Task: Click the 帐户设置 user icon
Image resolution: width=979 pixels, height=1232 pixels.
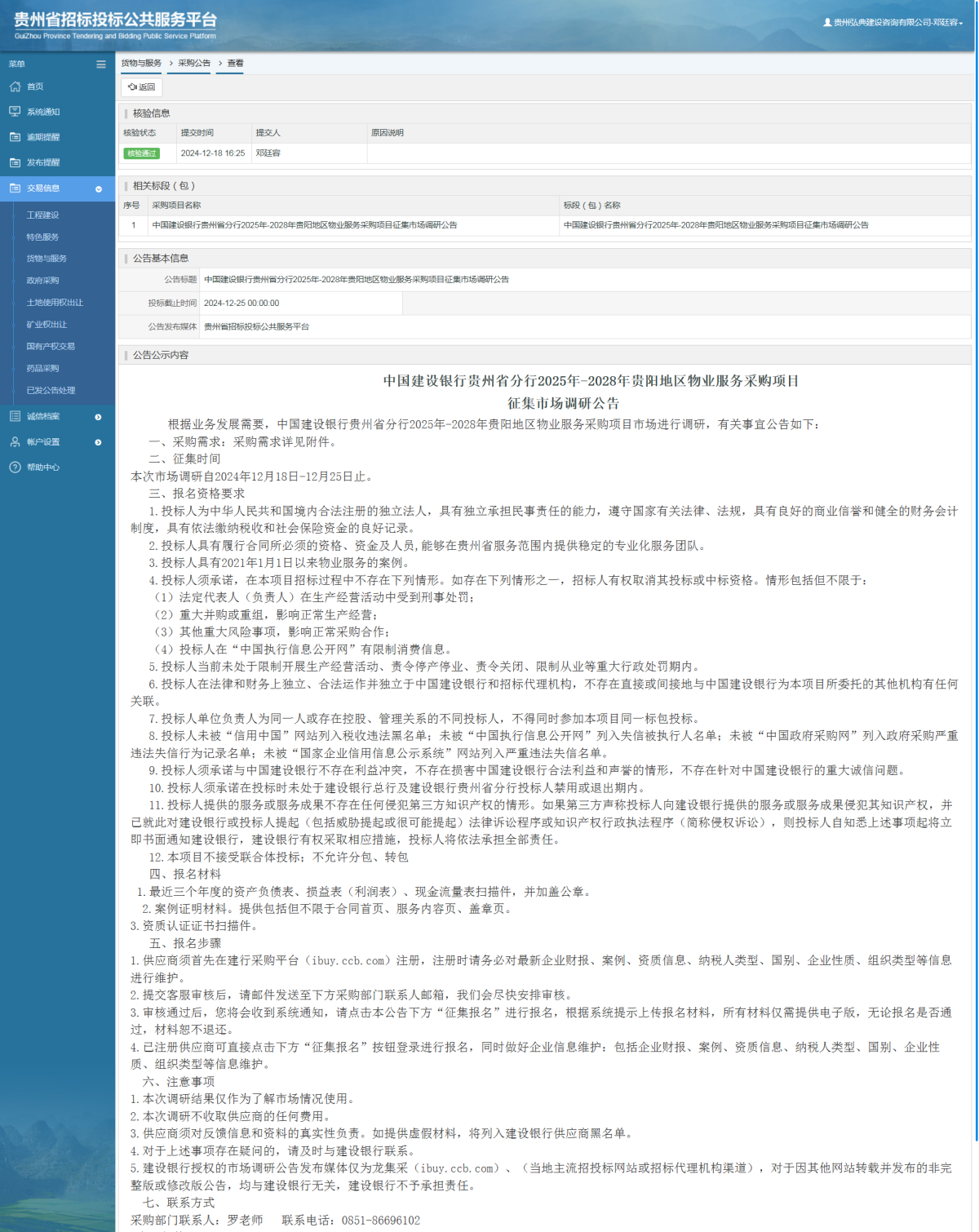Action: coord(15,442)
